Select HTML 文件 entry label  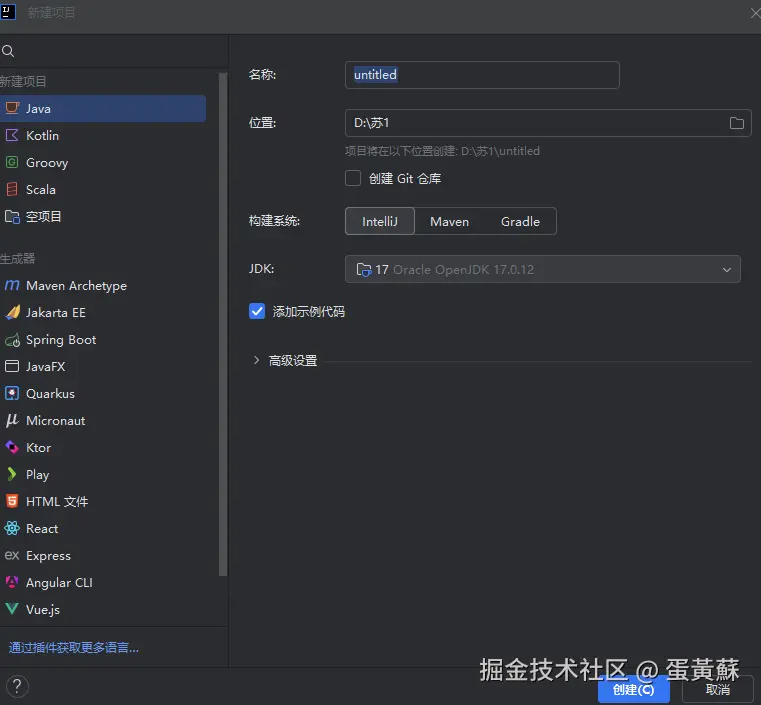coord(57,501)
